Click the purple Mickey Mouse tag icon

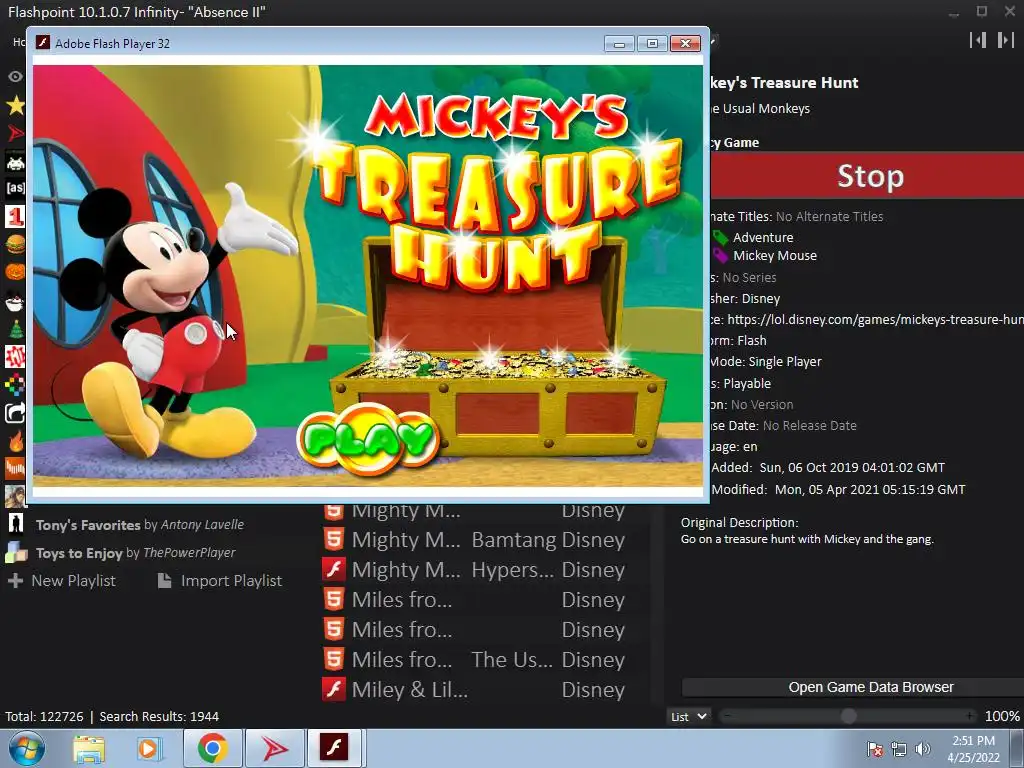[x=720, y=255]
